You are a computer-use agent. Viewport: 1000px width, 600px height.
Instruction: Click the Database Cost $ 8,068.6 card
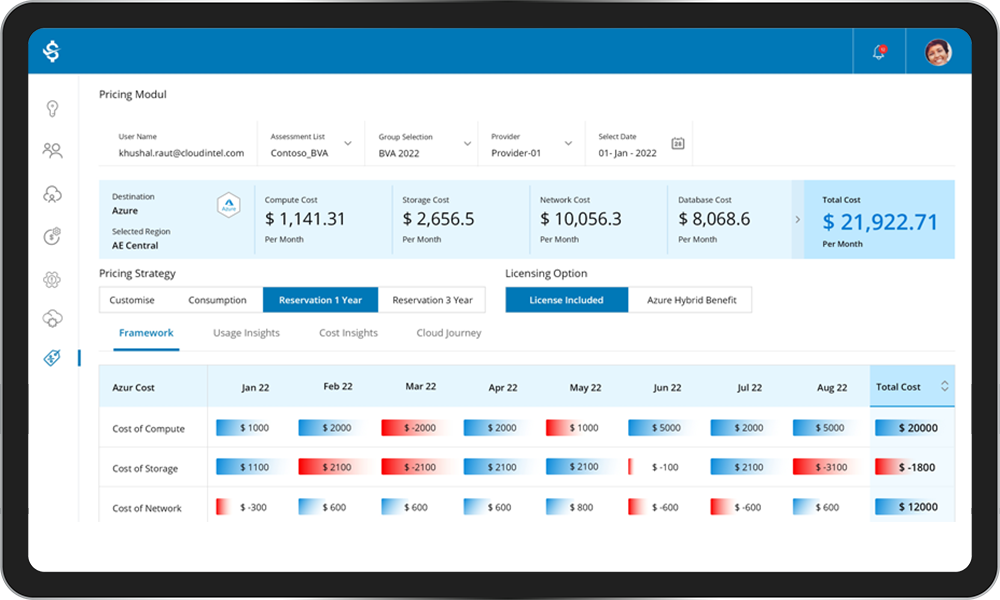tap(729, 219)
